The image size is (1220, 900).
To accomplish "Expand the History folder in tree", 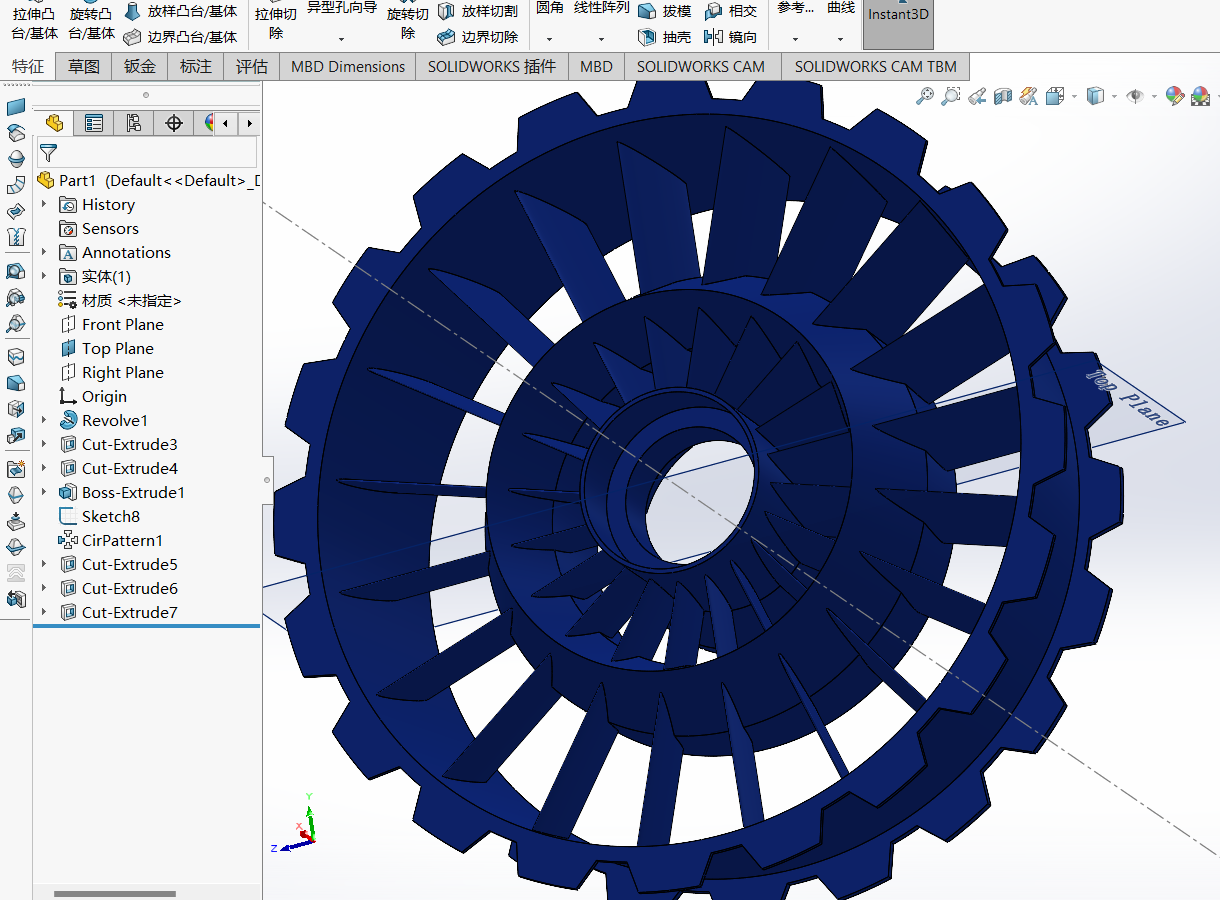I will click(44, 204).
